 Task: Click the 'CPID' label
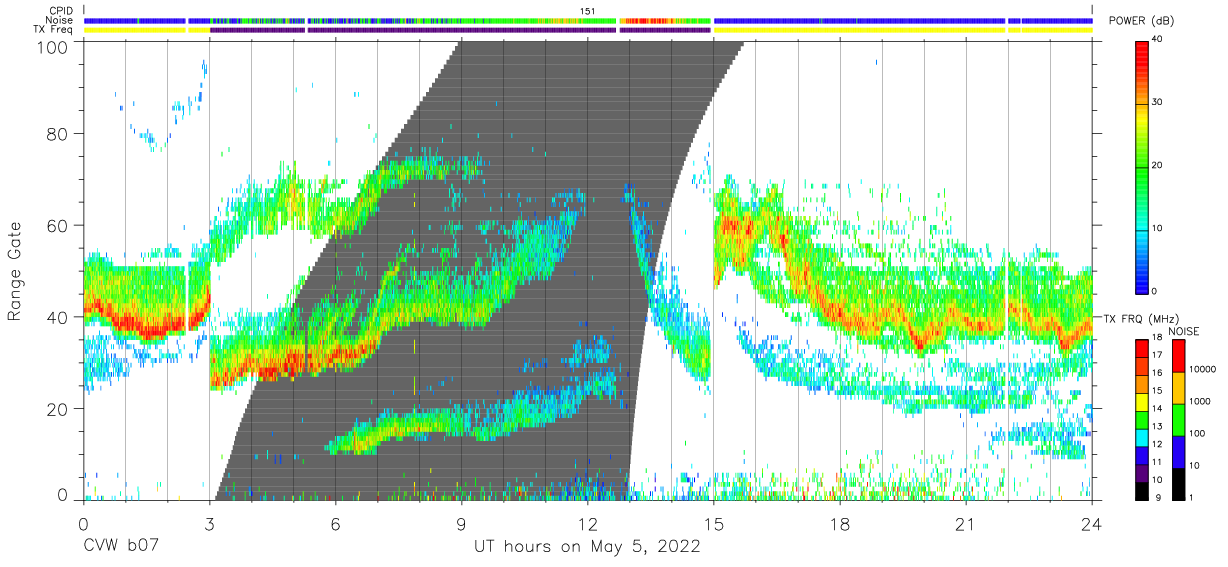coord(61,11)
